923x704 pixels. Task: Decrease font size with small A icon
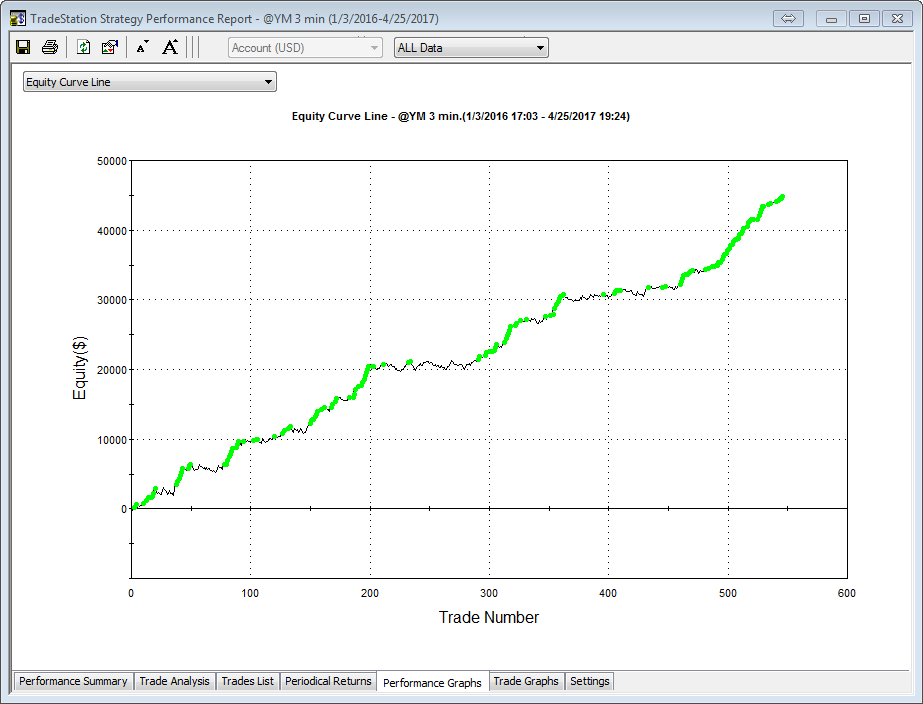tap(142, 47)
